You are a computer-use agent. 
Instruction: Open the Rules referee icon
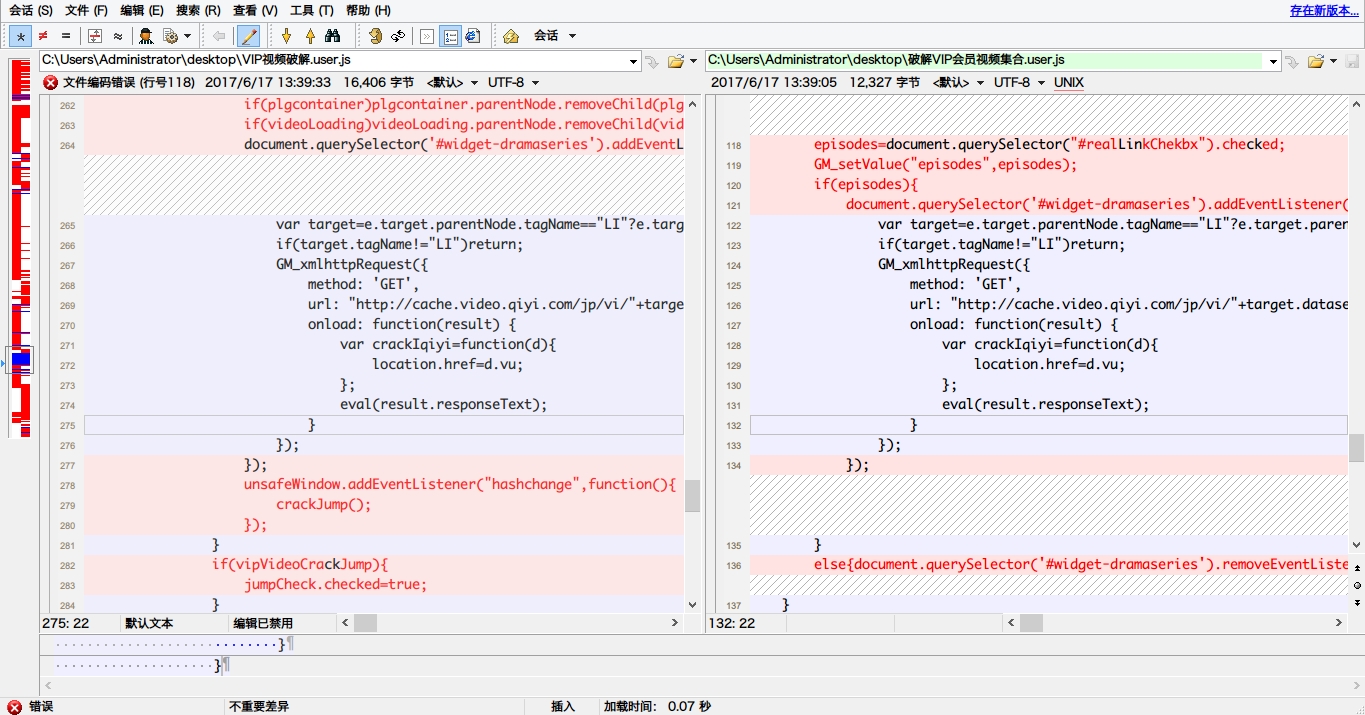tap(146, 36)
